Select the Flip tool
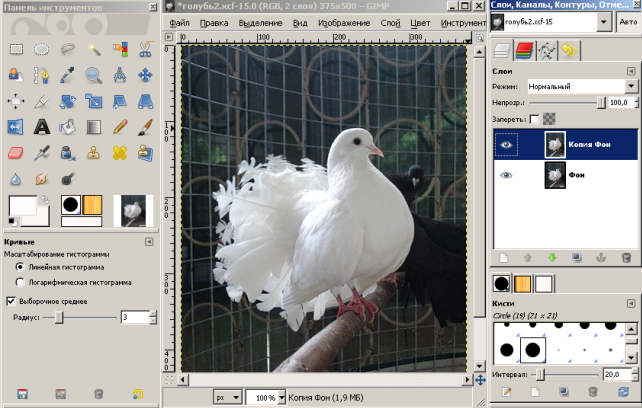 point(16,127)
